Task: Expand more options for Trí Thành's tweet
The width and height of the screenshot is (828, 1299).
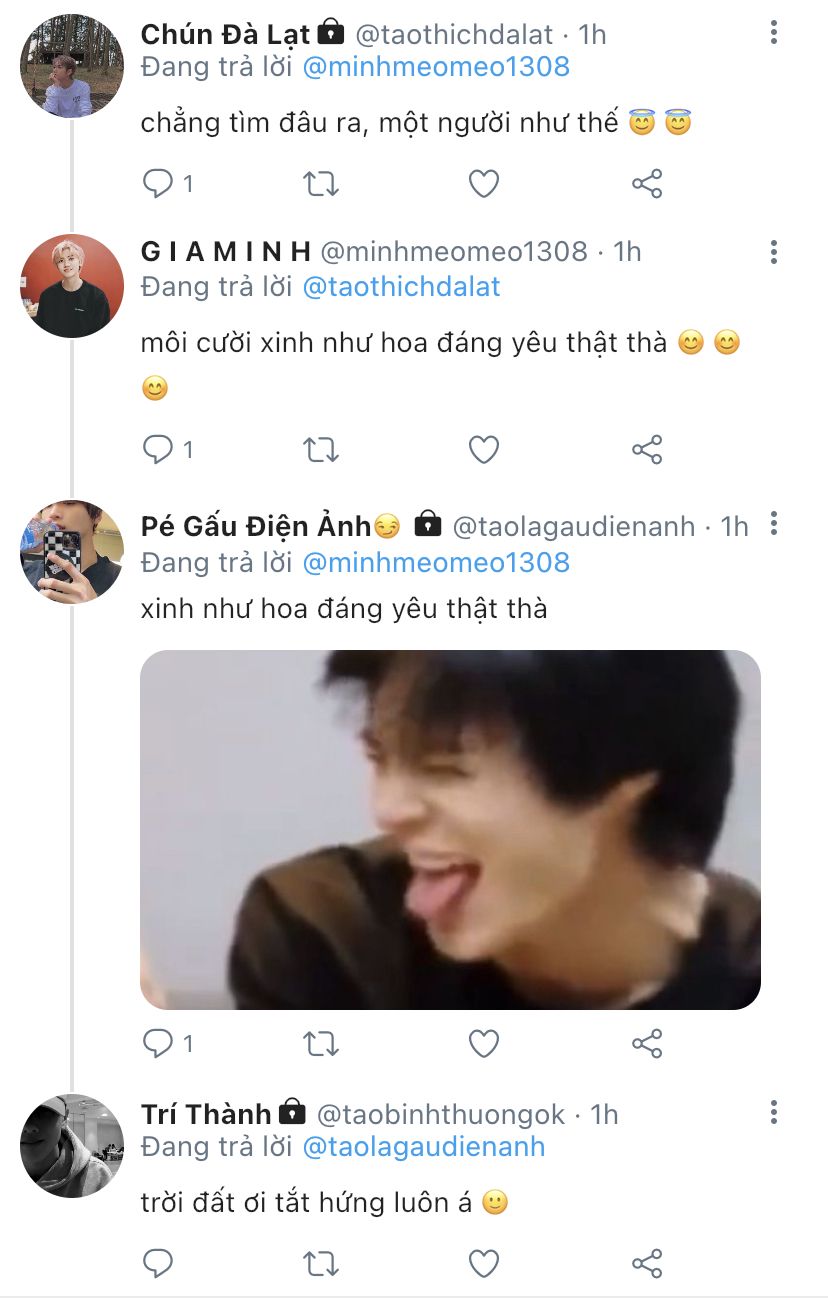Action: click(774, 1113)
